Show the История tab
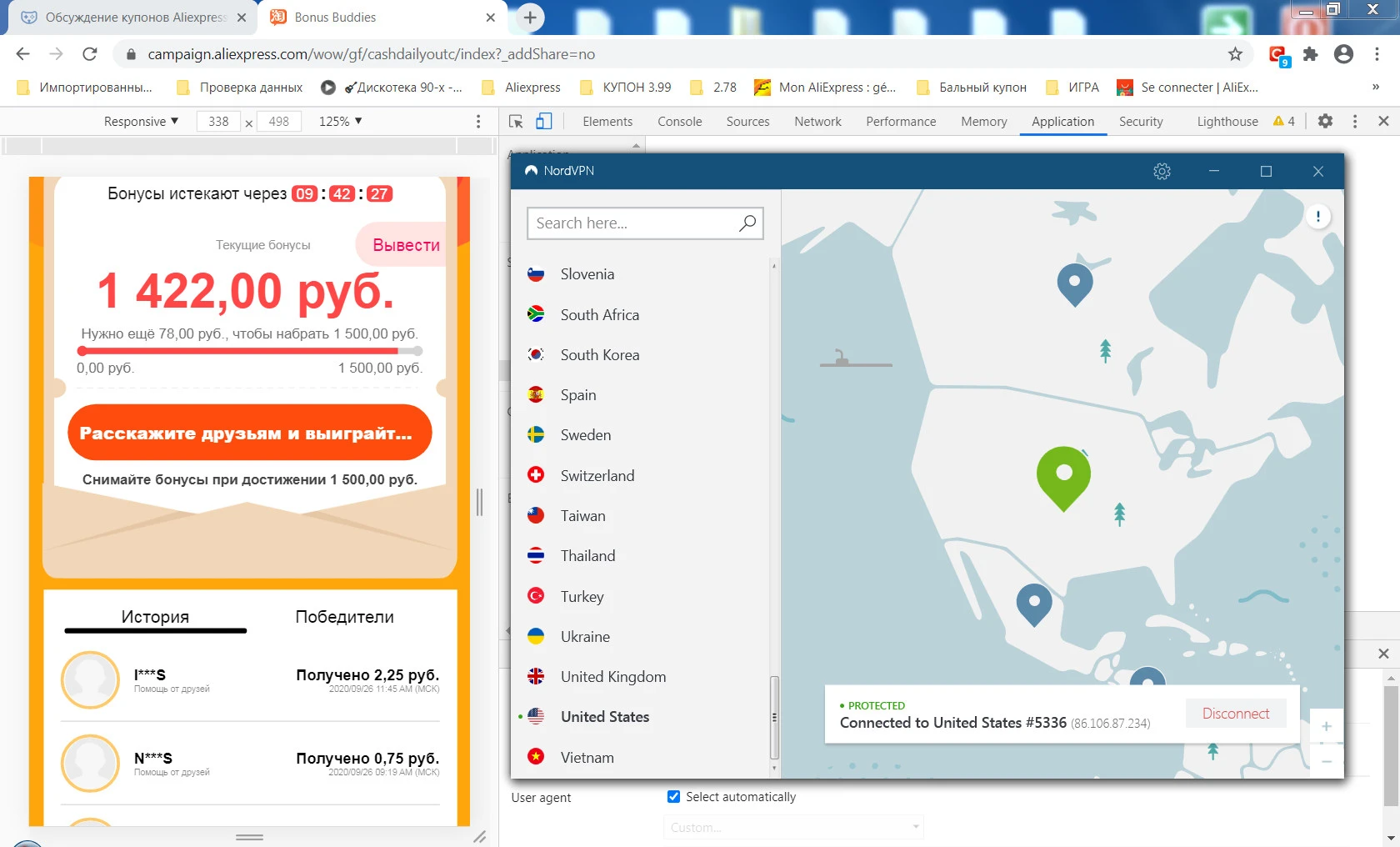 tap(155, 617)
